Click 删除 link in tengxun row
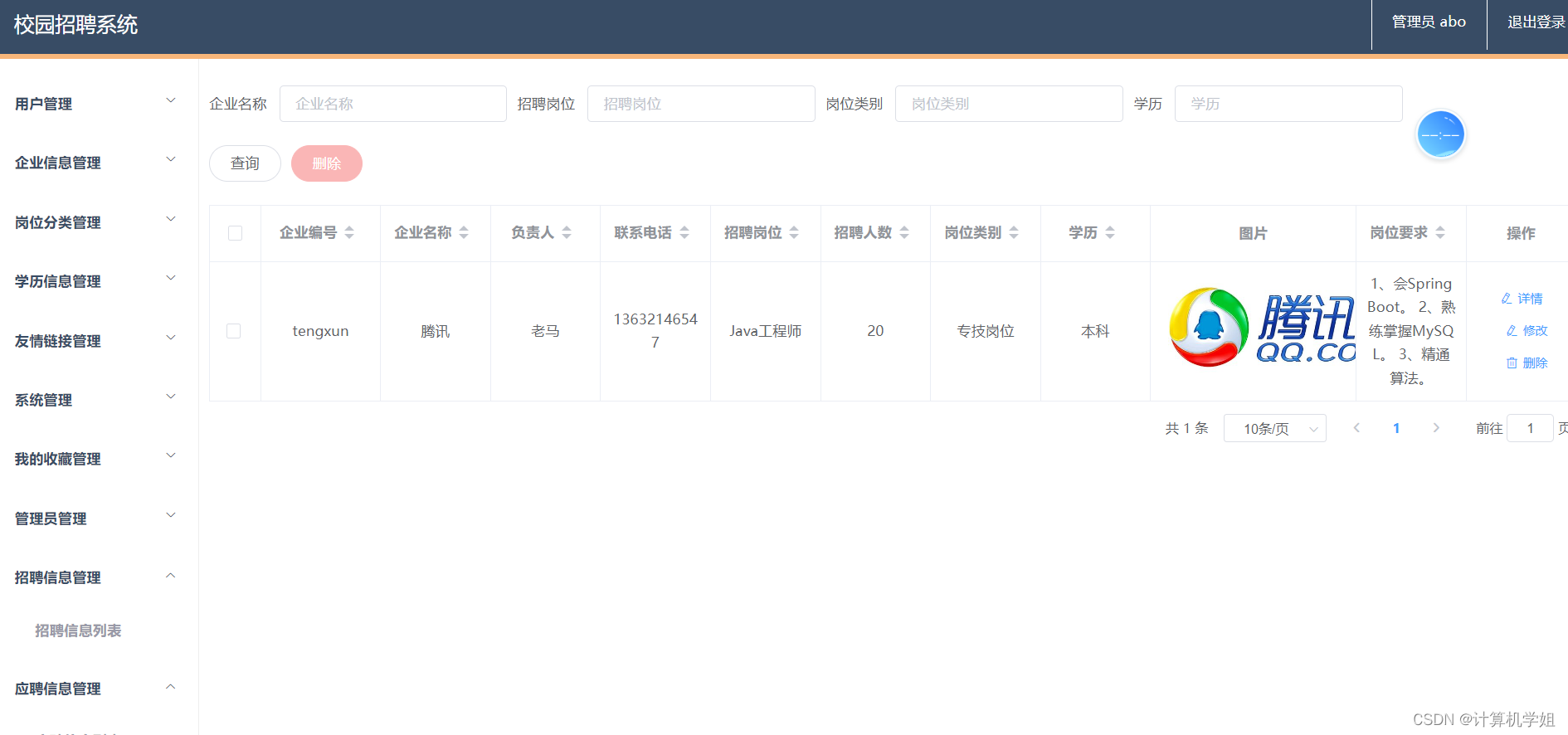 pyautogui.click(x=1527, y=363)
